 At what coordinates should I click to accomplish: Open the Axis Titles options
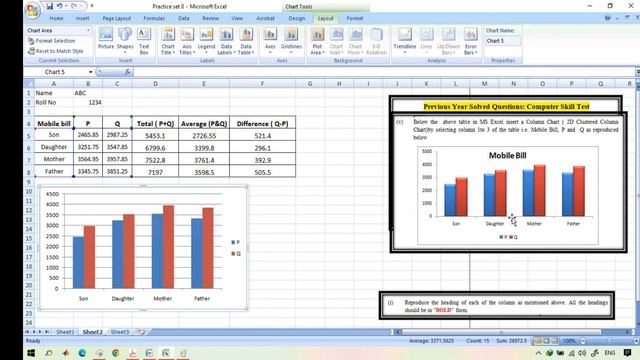click(x=187, y=41)
